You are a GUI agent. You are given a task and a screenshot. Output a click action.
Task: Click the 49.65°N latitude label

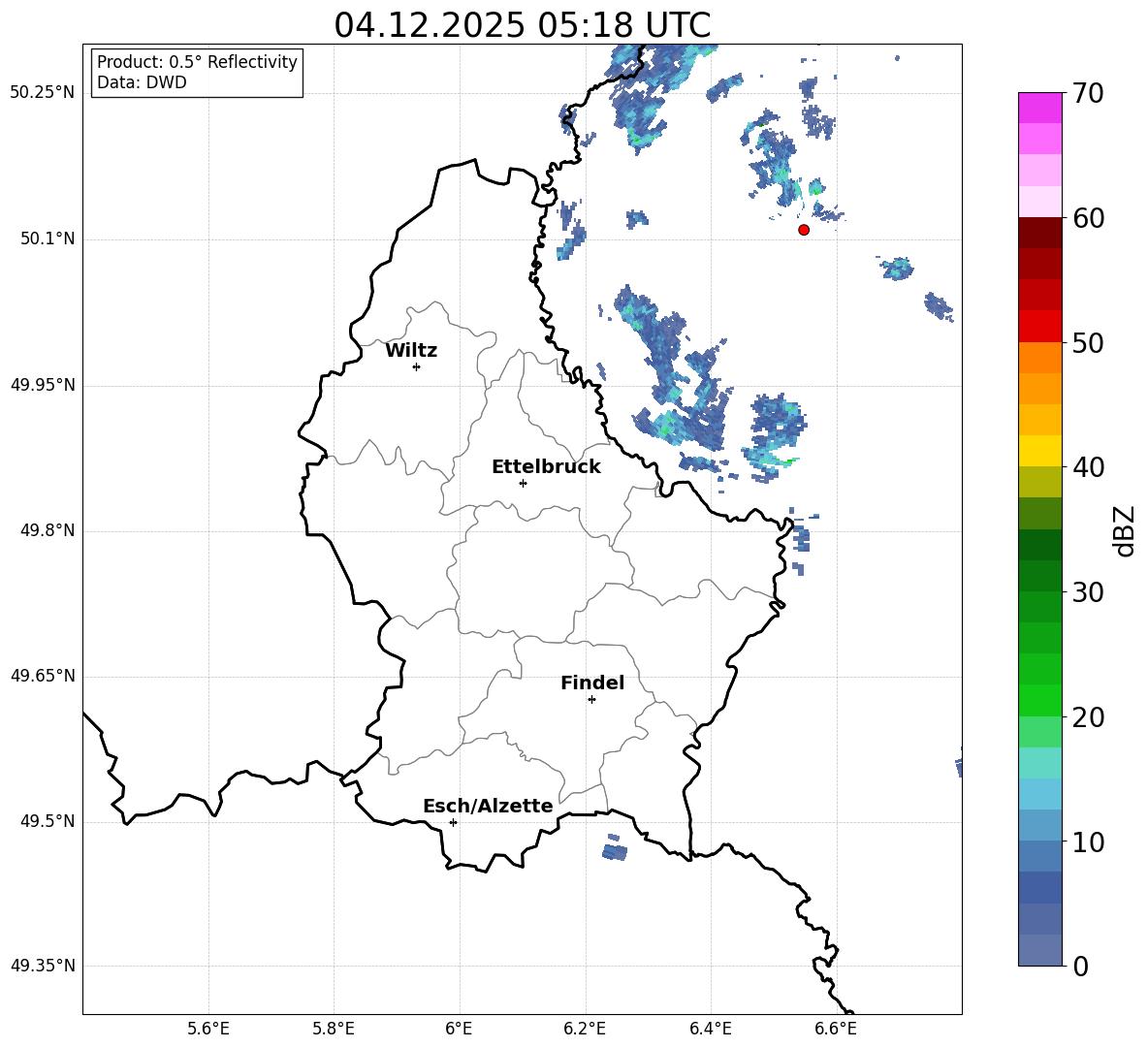pyautogui.click(x=43, y=676)
